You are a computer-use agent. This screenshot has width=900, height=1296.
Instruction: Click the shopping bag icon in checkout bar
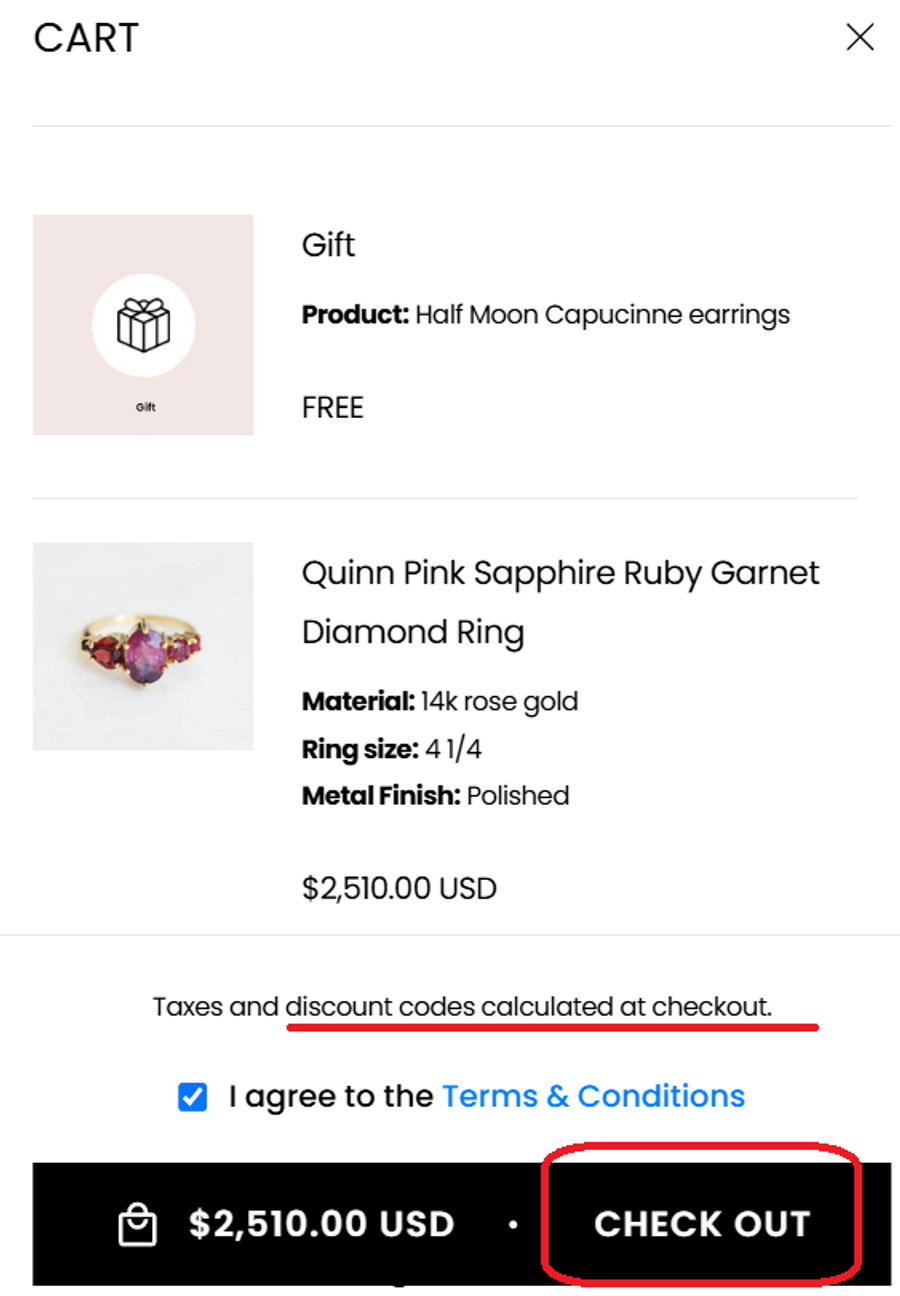(x=137, y=1225)
